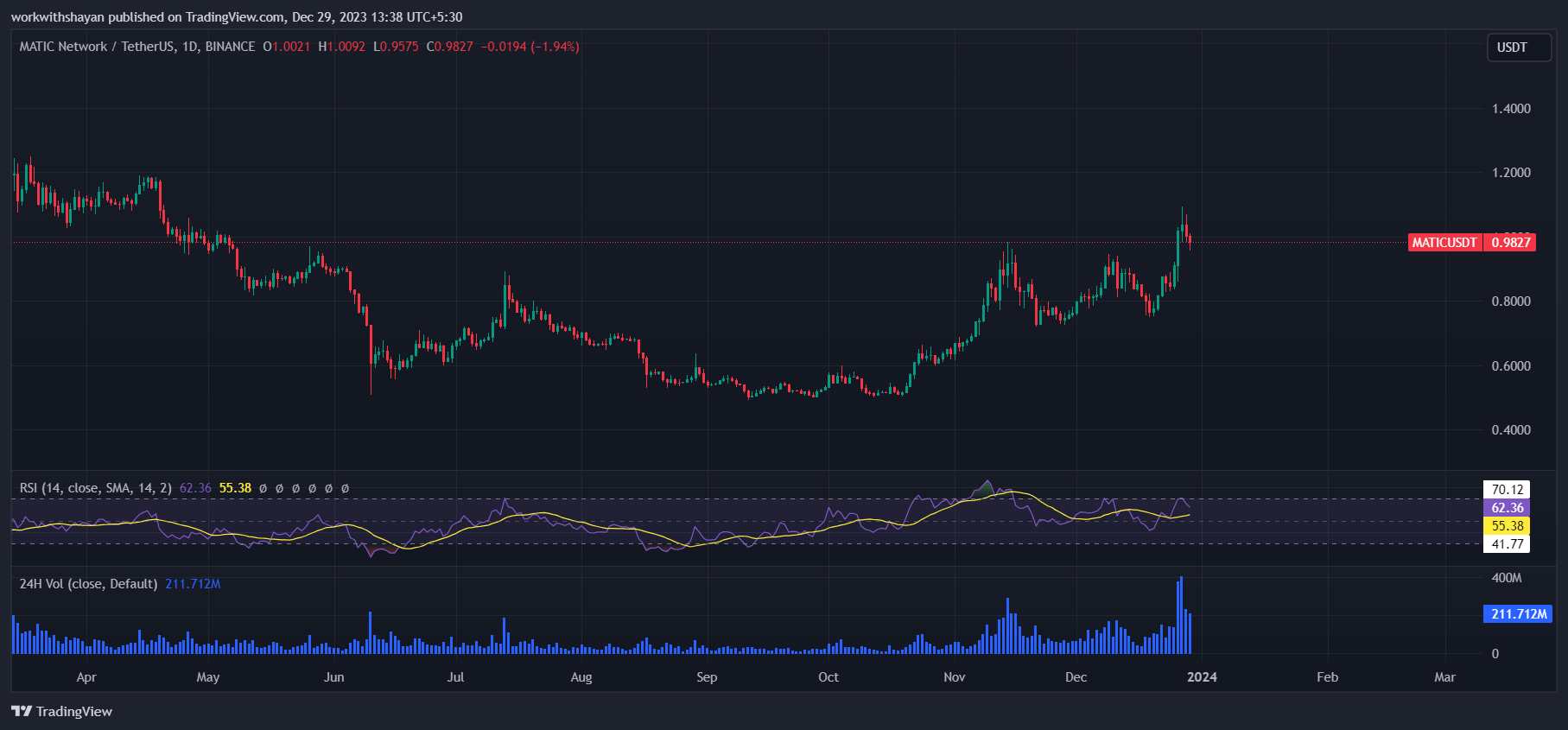Click the 0.6000 price axis label
This screenshot has width=1568, height=730.
point(1511,366)
